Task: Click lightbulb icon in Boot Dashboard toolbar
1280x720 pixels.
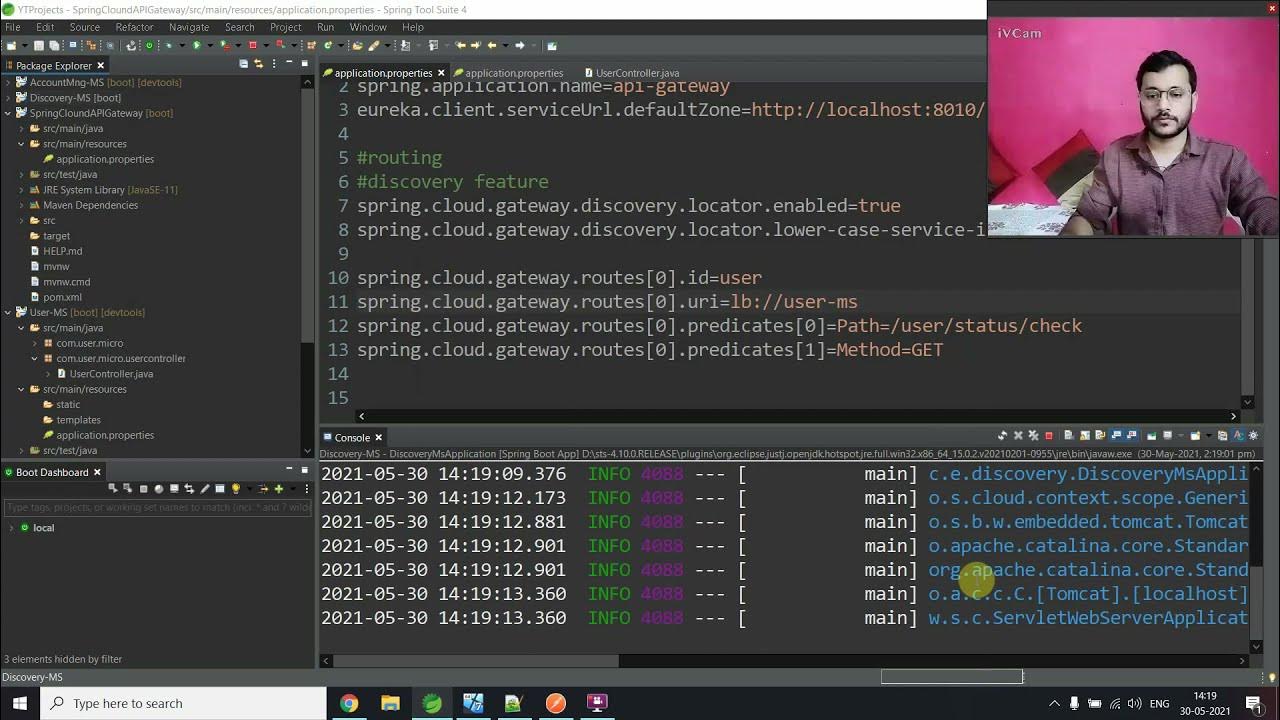Action: 236,488
